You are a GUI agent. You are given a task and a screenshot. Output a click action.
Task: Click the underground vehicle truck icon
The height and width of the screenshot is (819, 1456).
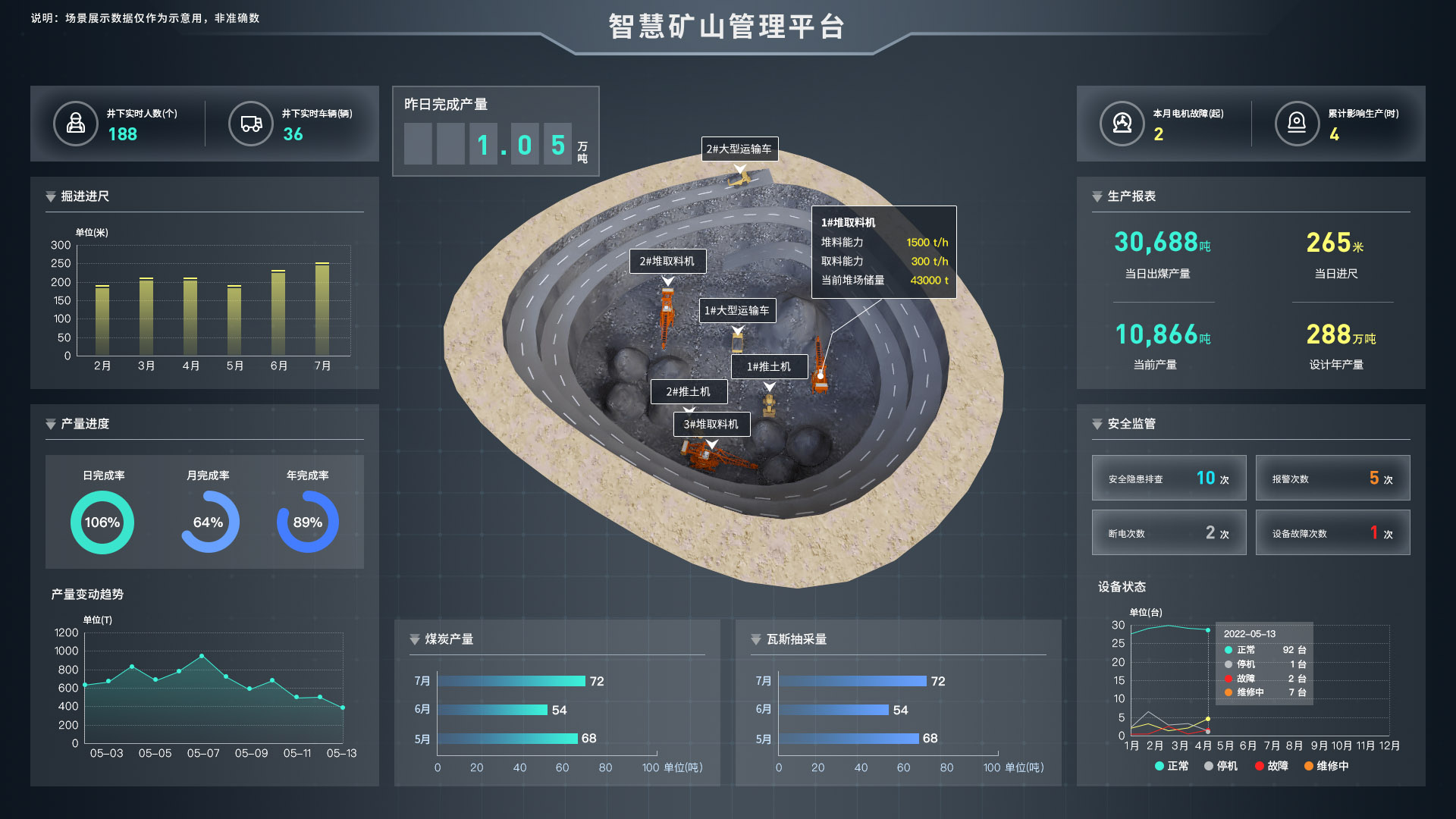click(251, 124)
